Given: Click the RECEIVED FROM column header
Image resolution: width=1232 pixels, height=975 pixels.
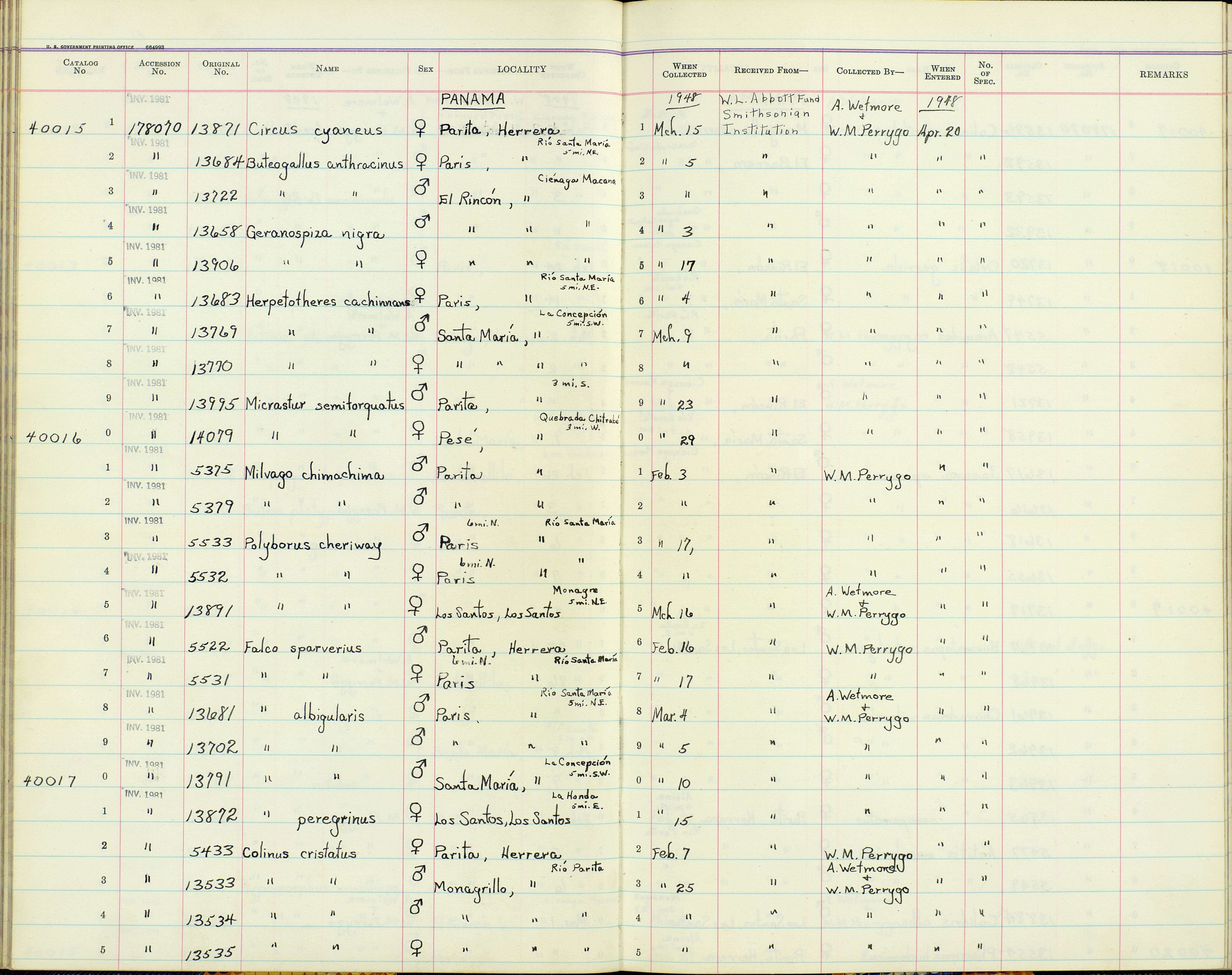Looking at the screenshot, I should tap(771, 70).
